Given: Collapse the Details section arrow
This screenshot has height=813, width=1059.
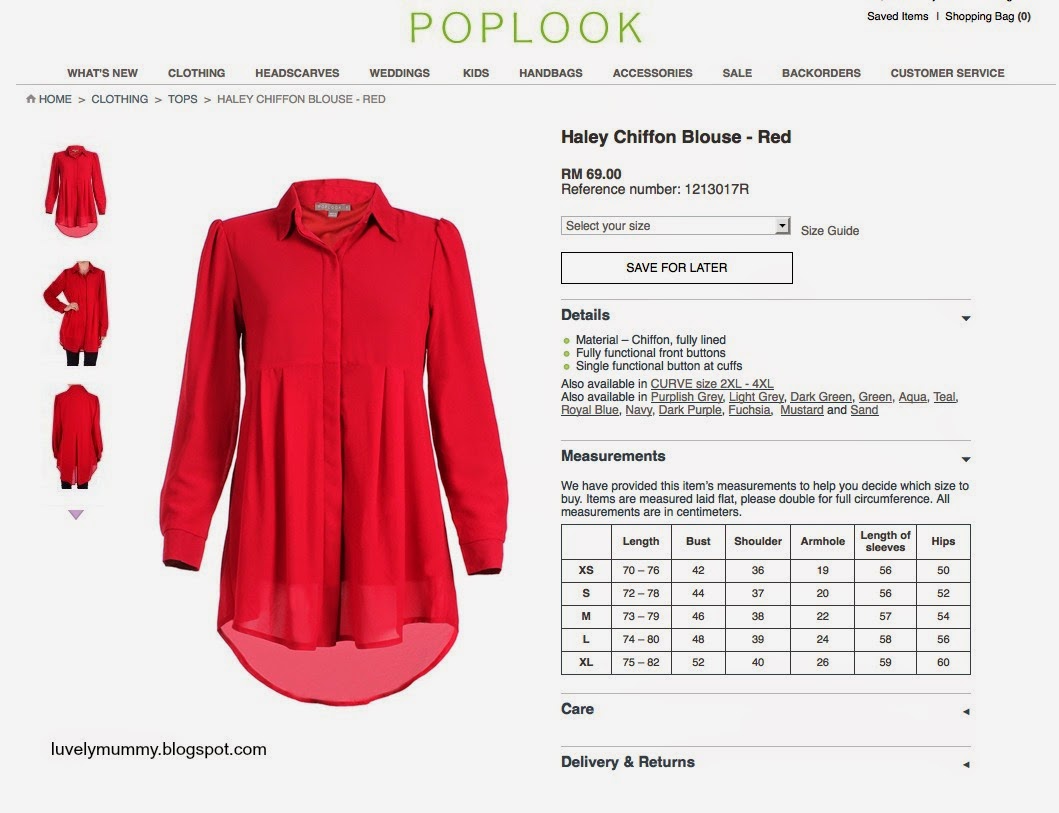Looking at the screenshot, I should (x=966, y=318).
